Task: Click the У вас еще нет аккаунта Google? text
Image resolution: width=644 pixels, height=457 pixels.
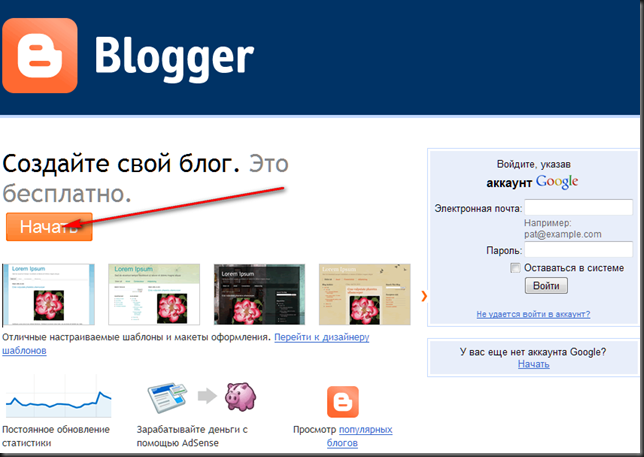Action: pyautogui.click(x=533, y=352)
